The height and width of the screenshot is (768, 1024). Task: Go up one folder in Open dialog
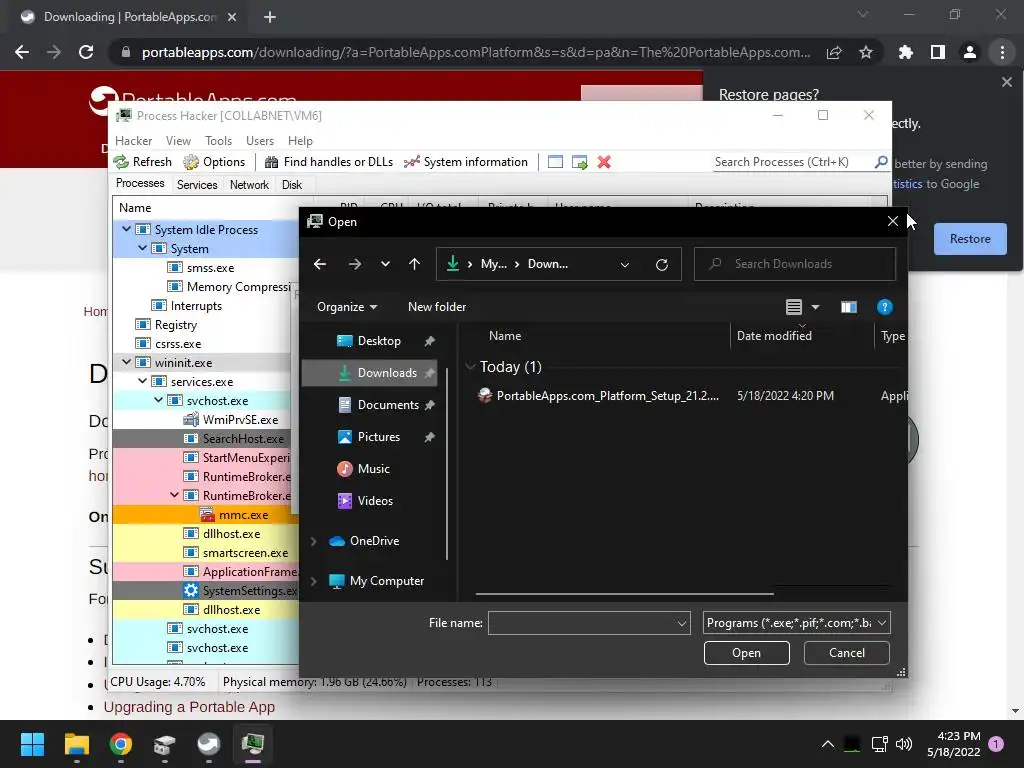(414, 264)
